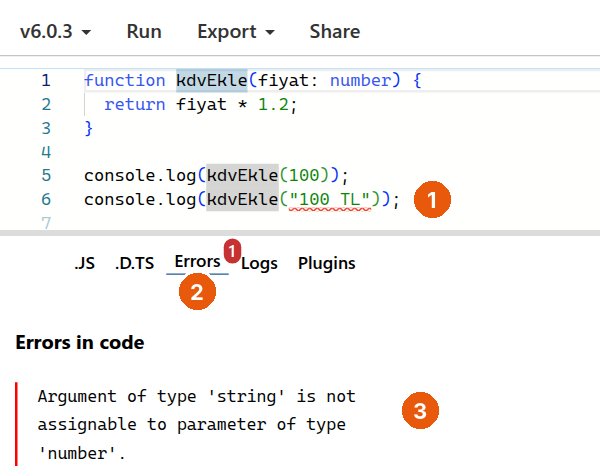Viewport: 600px width, 476px height.
Task: Switch to the .D.TS tab
Action: (134, 263)
